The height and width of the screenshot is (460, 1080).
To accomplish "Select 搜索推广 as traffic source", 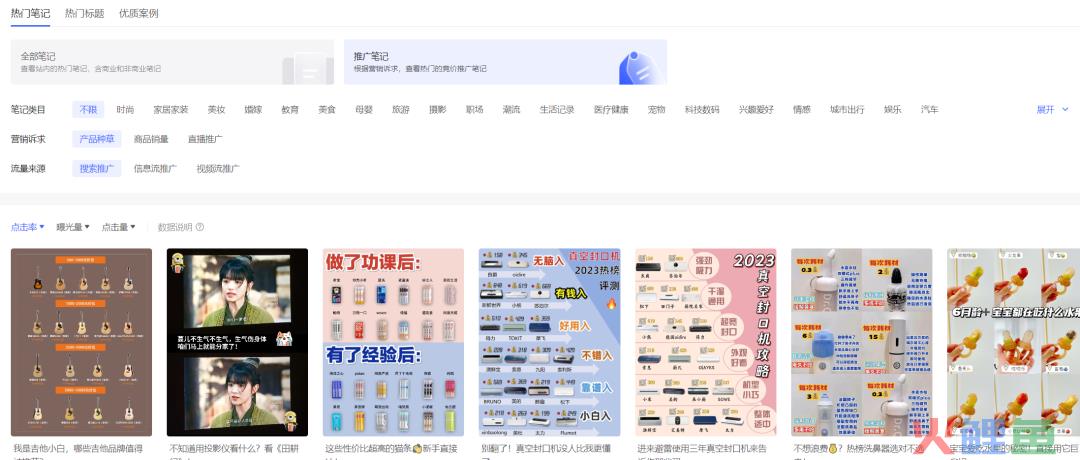I will [x=96, y=169].
